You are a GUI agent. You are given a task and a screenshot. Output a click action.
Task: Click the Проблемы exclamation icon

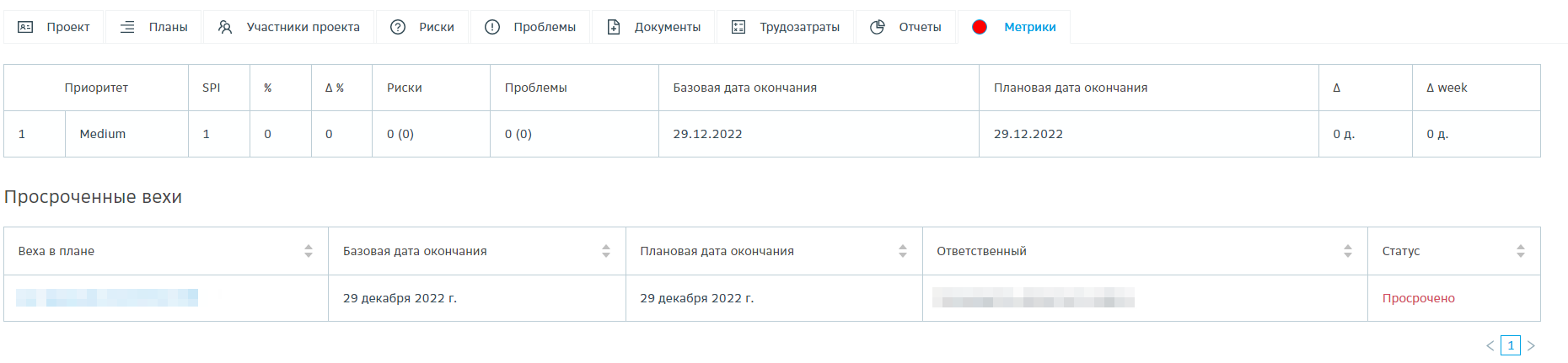coord(492,27)
